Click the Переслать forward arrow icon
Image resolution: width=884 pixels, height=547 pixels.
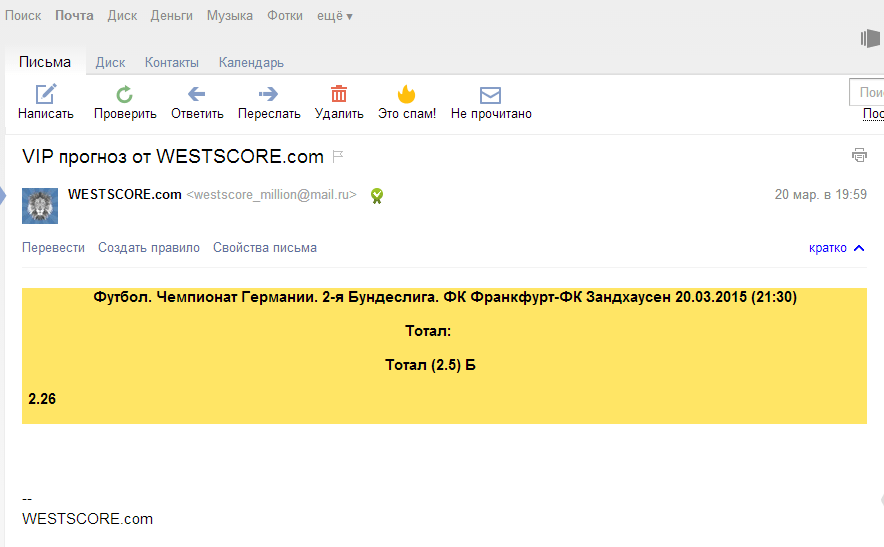[x=268, y=95]
